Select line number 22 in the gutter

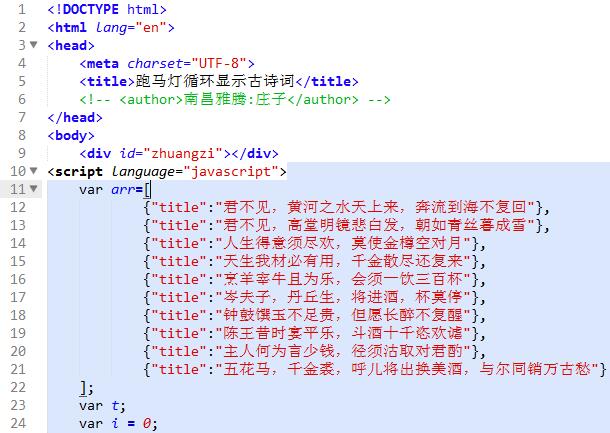[x=18, y=388]
